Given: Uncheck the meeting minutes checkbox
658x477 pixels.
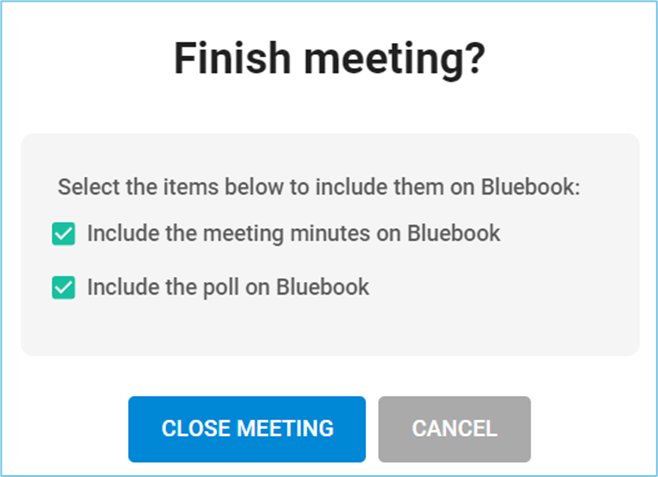Looking at the screenshot, I should pos(64,235).
